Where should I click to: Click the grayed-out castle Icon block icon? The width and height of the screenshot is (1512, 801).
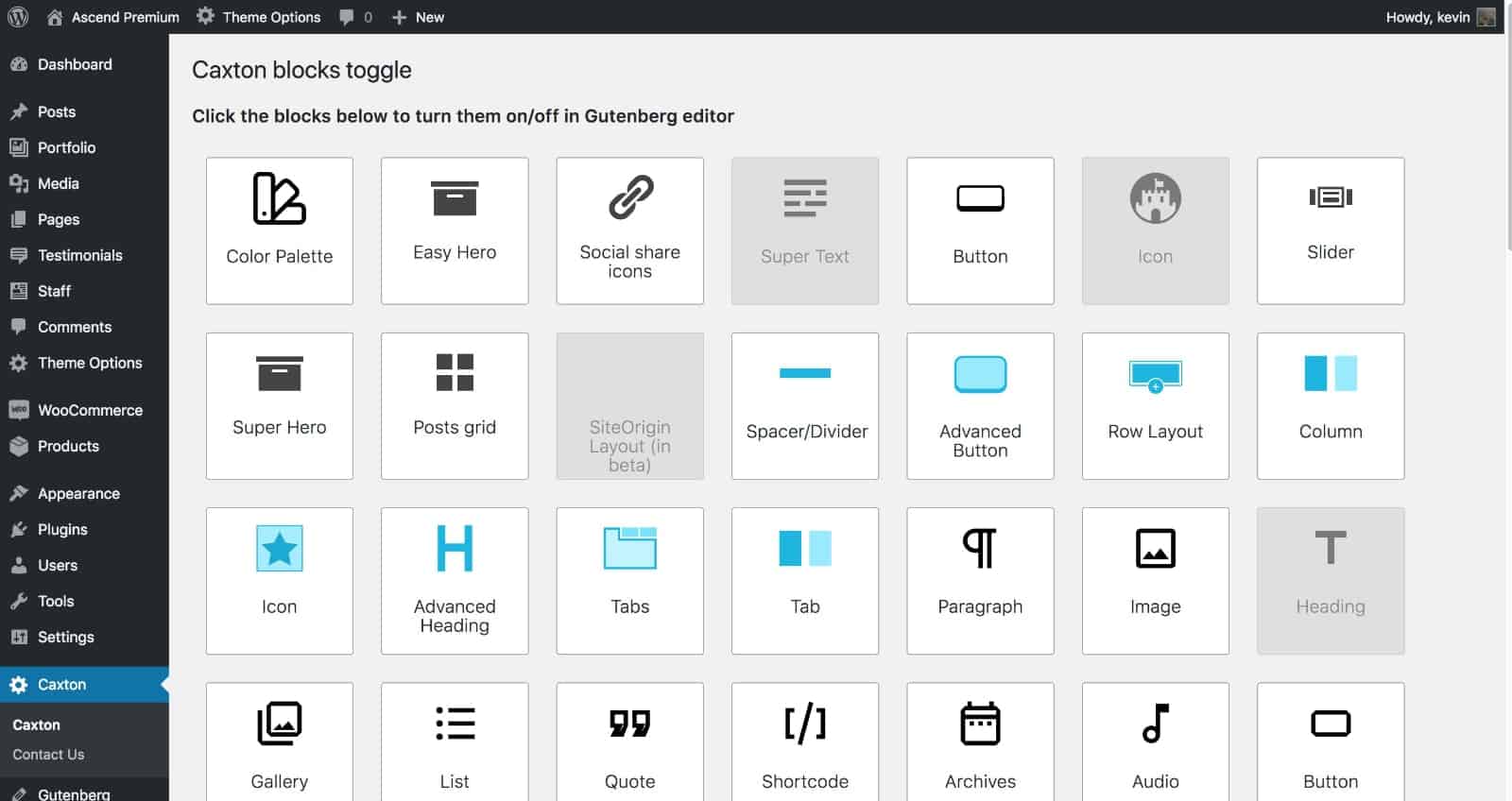click(1155, 198)
